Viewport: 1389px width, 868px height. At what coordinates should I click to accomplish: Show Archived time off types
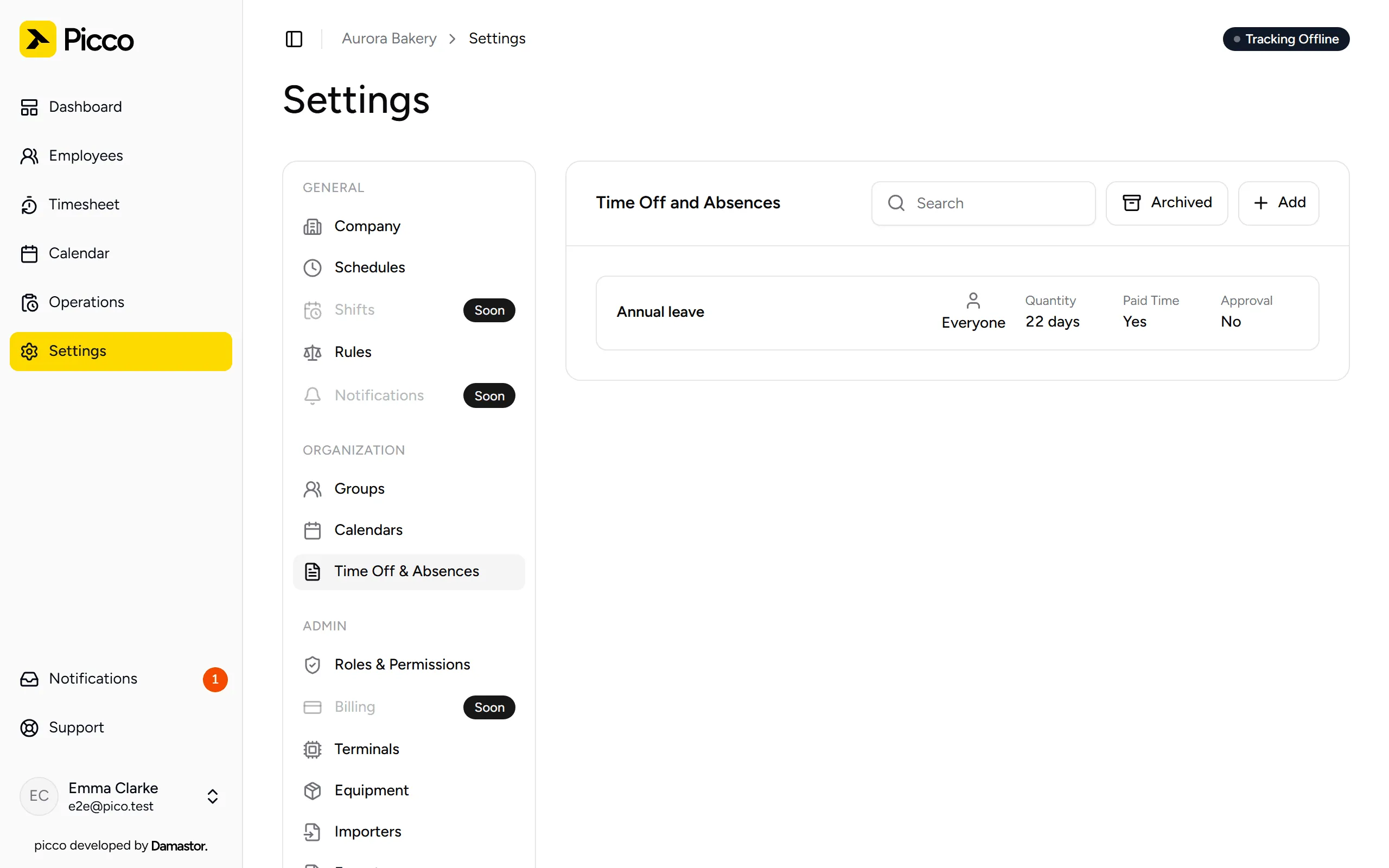click(x=1167, y=203)
